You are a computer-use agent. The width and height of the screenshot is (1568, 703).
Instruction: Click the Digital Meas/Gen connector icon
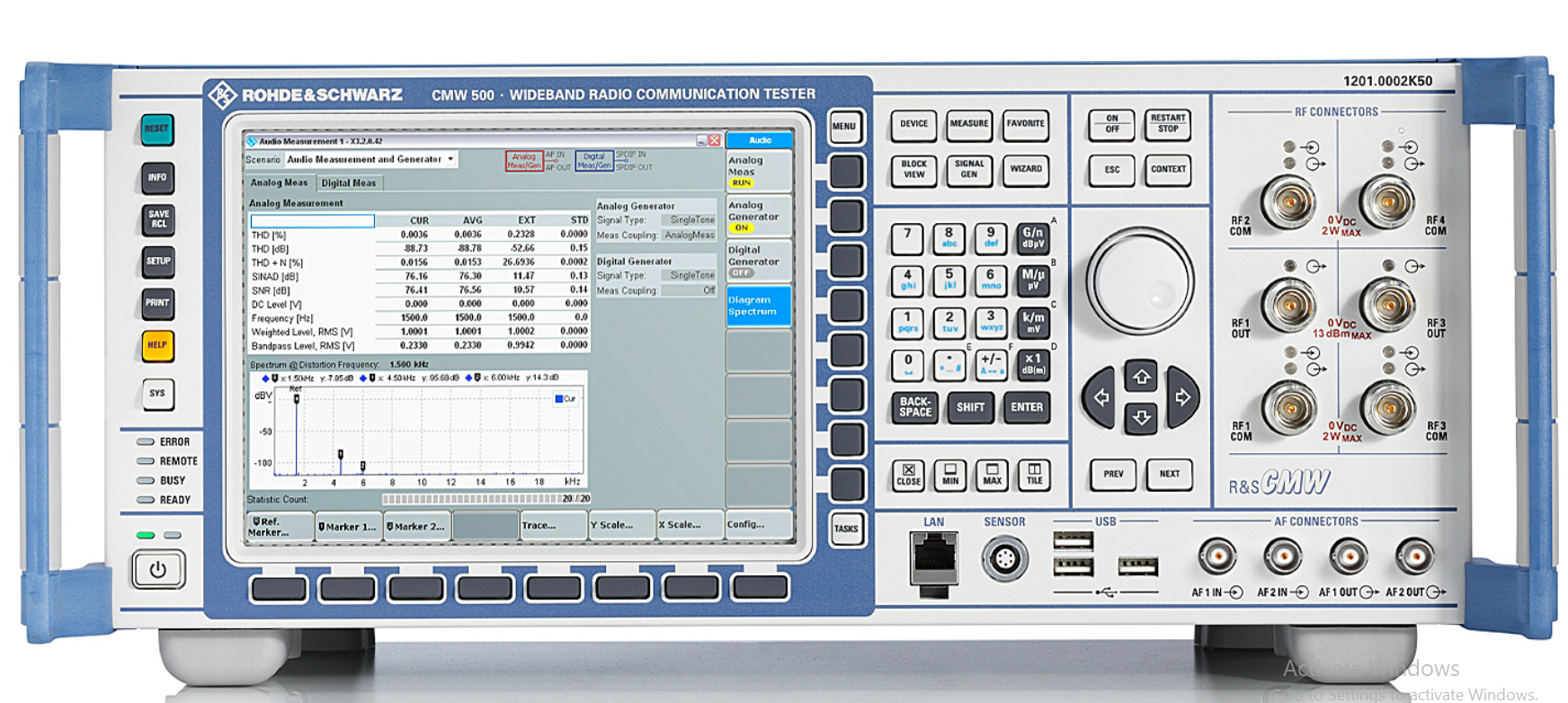pos(593,161)
